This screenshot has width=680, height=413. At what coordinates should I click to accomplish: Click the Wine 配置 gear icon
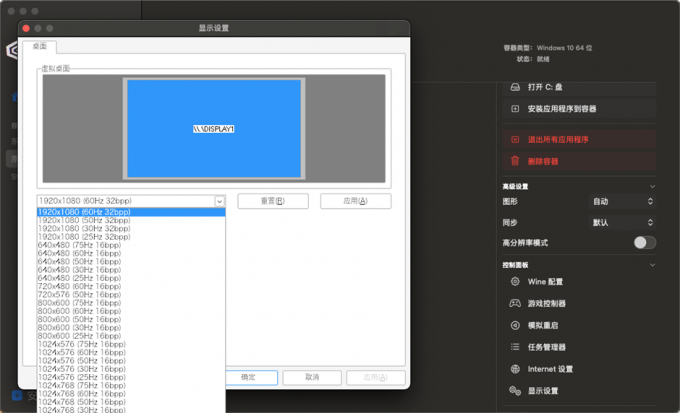point(515,282)
